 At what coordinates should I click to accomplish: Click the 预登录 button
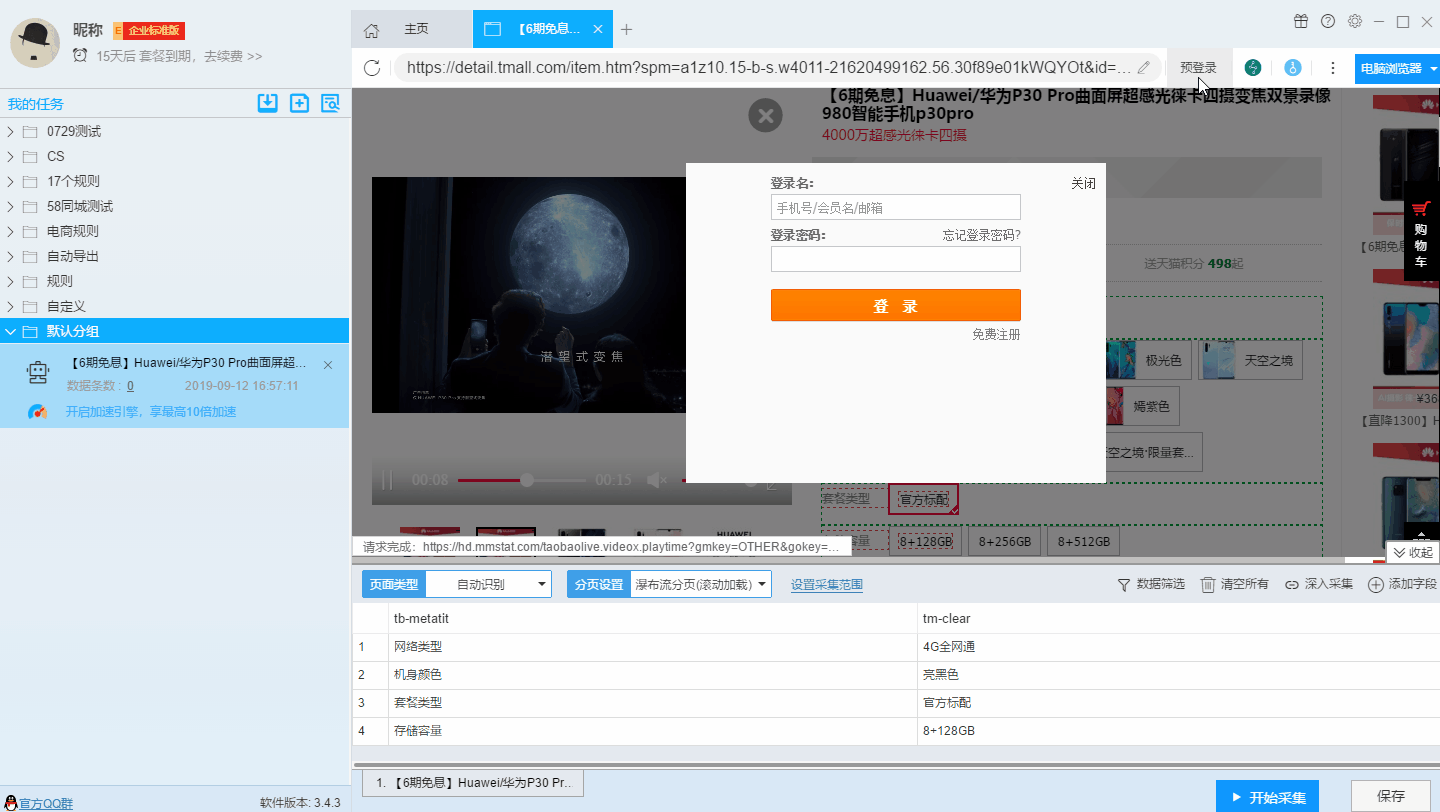[1198, 68]
